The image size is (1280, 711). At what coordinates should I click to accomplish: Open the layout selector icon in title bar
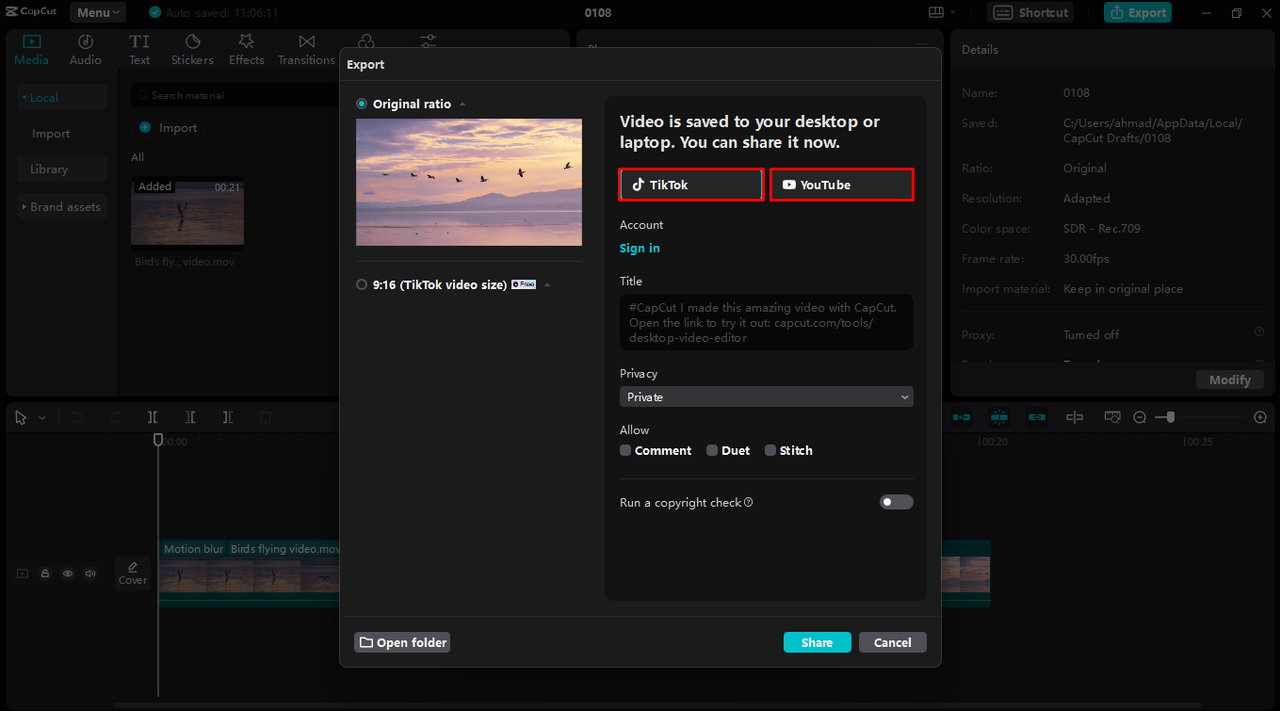(941, 12)
